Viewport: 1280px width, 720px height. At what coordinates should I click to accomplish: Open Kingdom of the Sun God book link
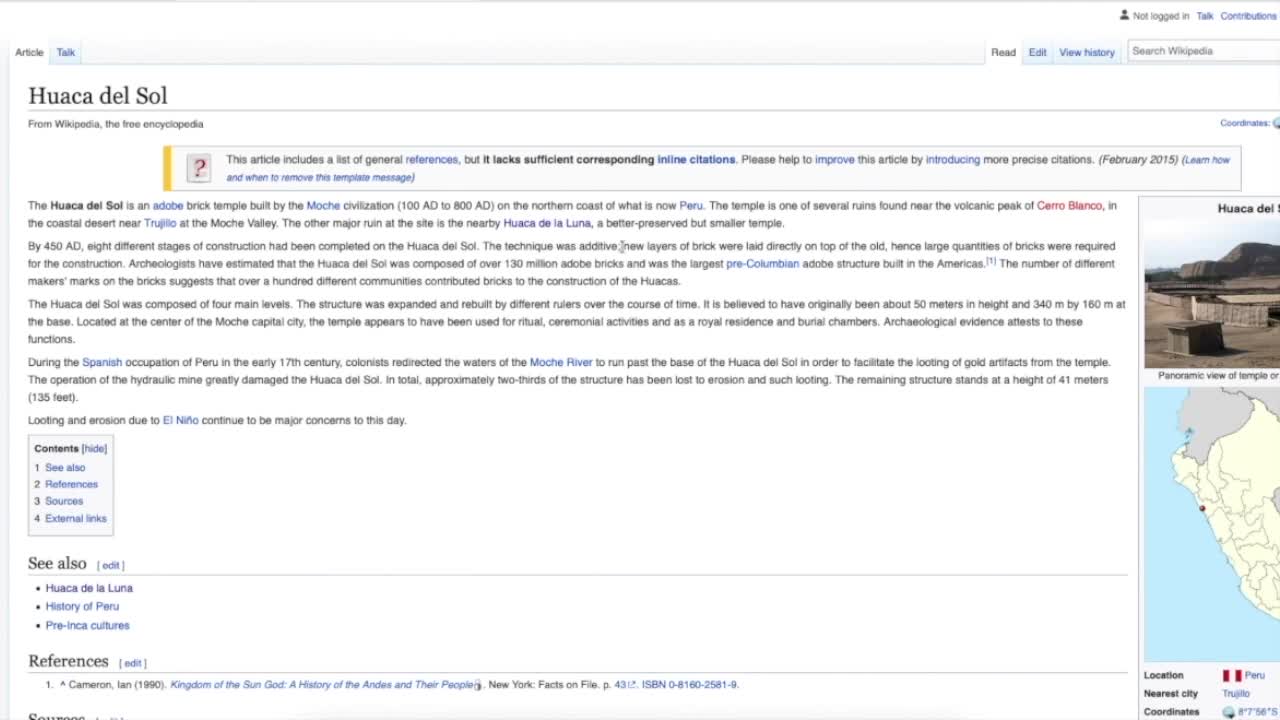(x=321, y=685)
